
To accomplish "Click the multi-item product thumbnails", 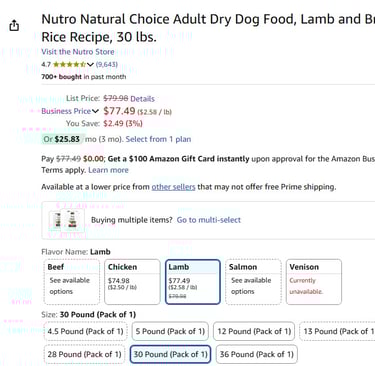I will (x=66, y=220).
